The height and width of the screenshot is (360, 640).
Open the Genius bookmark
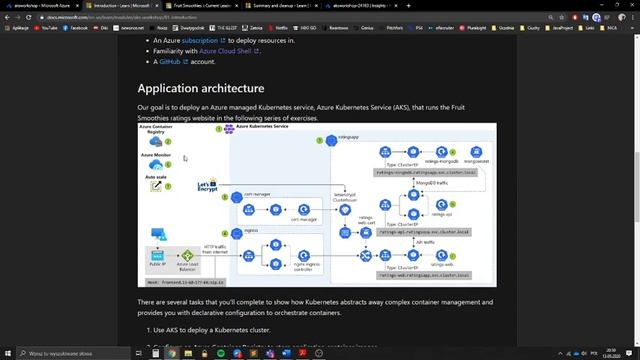click(x=364, y=28)
